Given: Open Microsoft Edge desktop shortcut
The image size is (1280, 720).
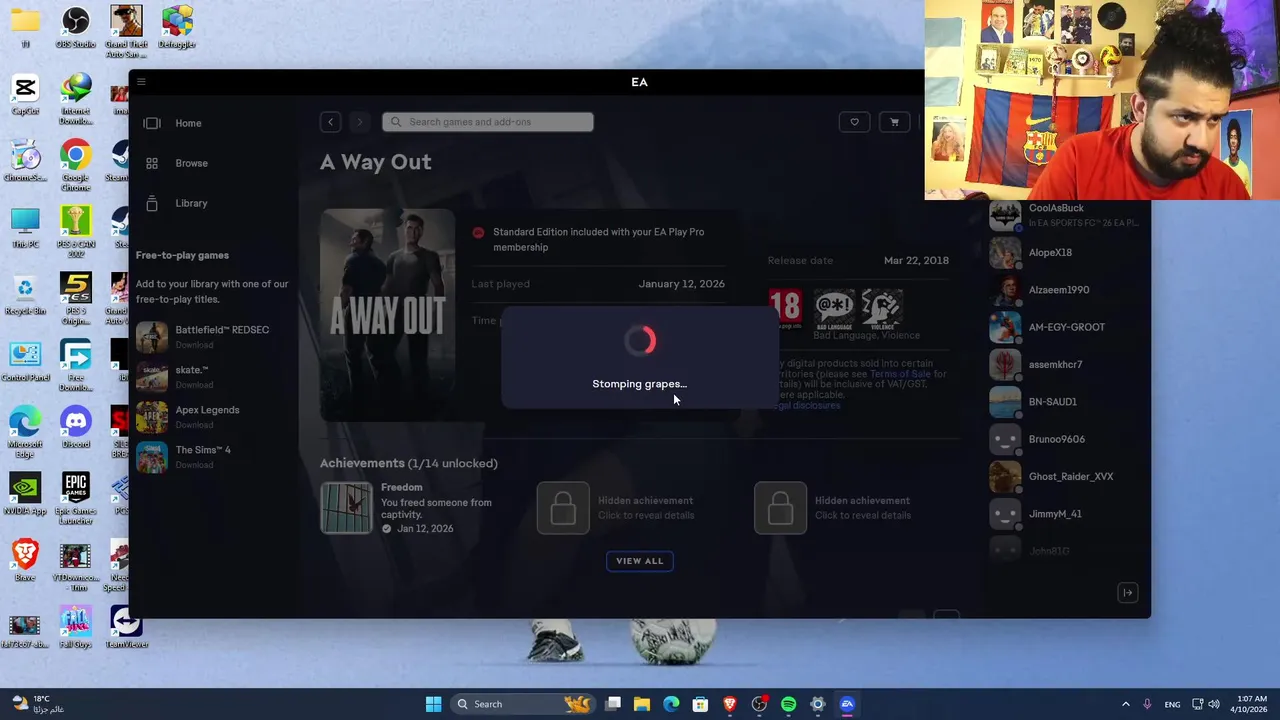Looking at the screenshot, I should 25,431.
